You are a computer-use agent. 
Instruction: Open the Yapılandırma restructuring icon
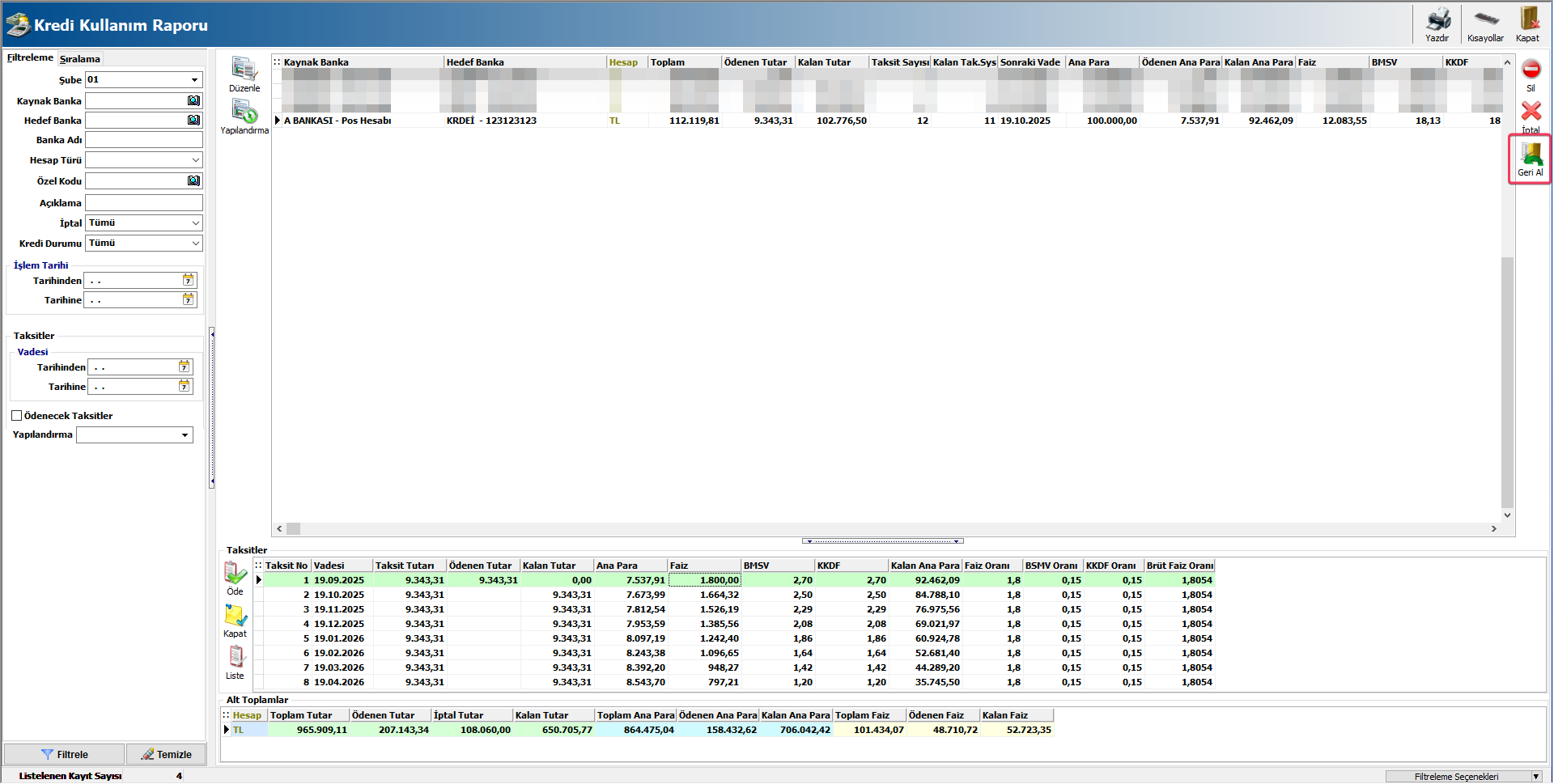pos(244,112)
